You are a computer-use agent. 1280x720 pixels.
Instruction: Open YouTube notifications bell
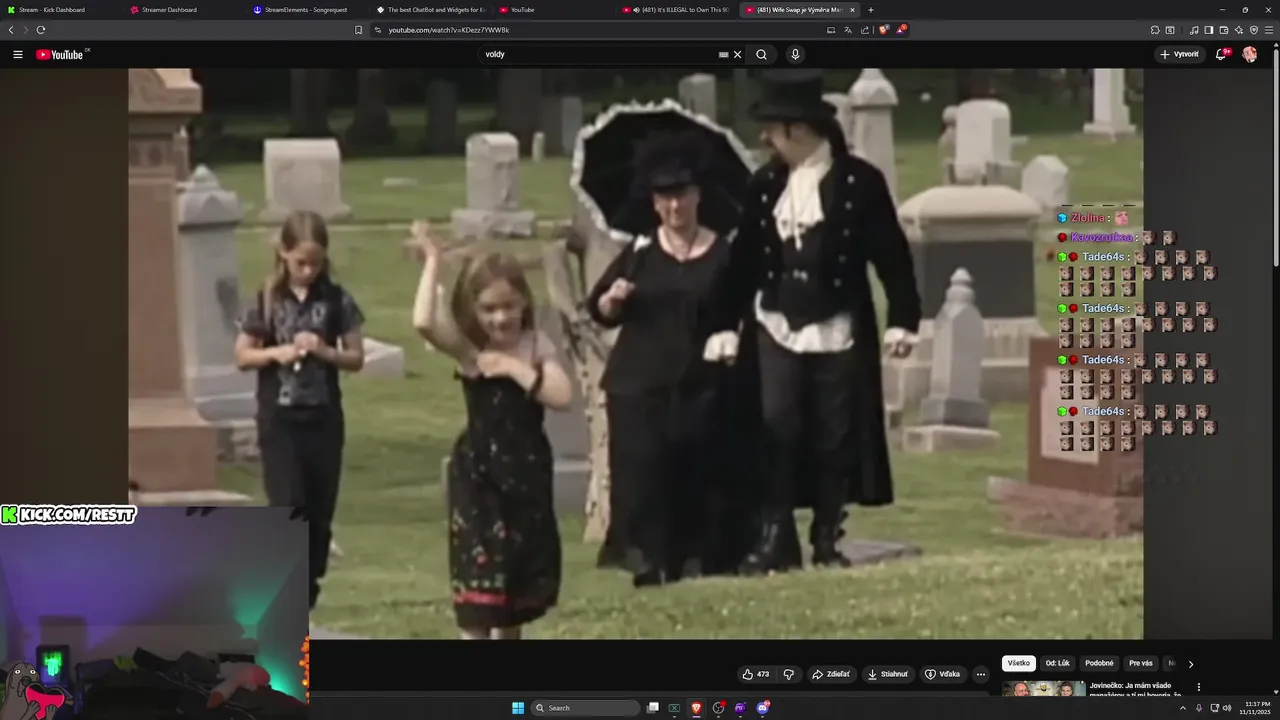click(1221, 54)
